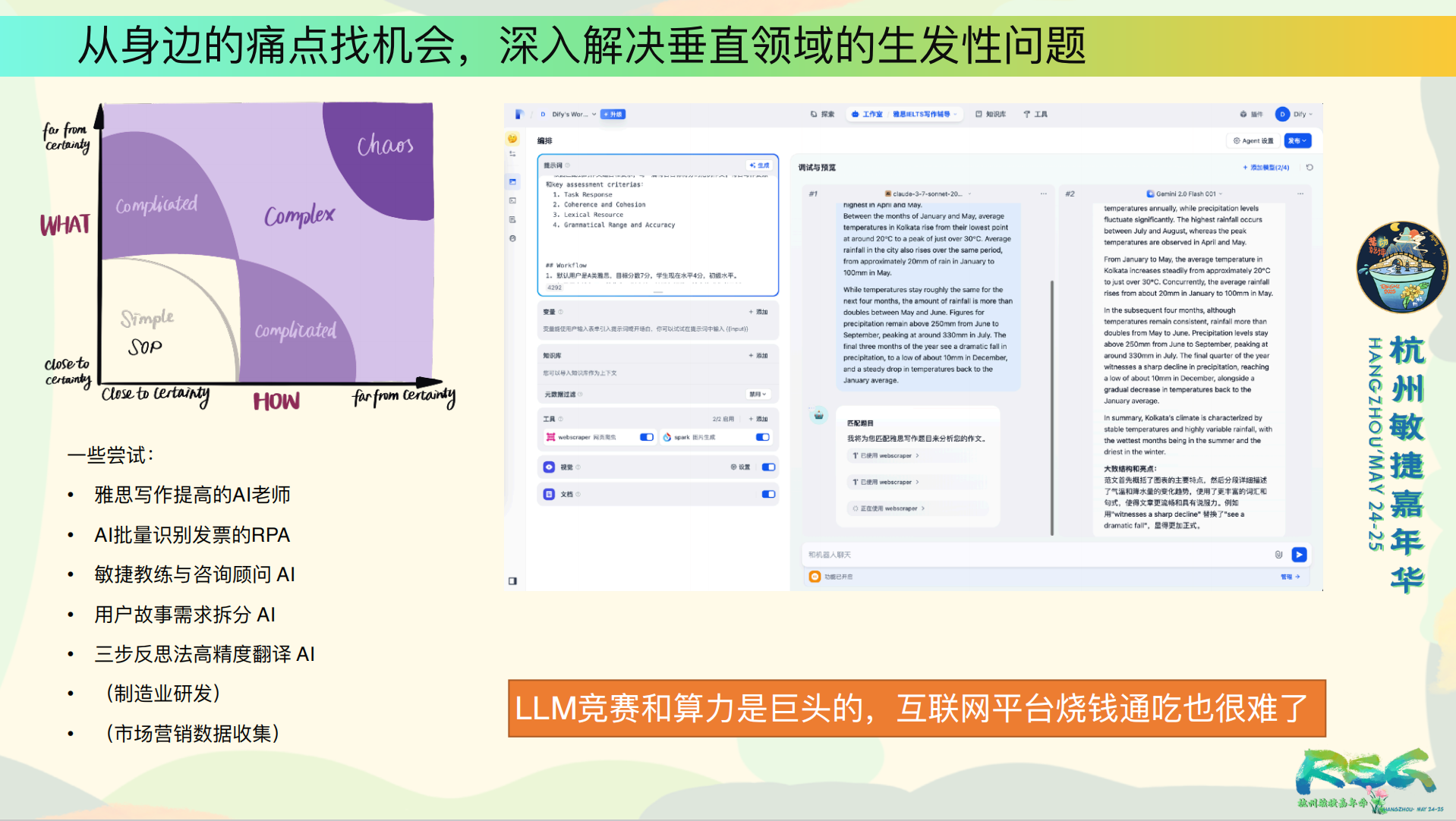Toggle the webscraper tool switch
This screenshot has height=821, width=1456.
pyautogui.click(x=647, y=437)
